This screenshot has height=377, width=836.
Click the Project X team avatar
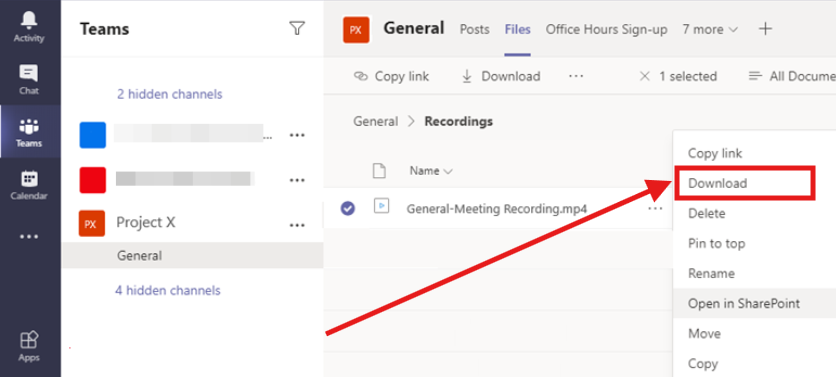(91, 223)
